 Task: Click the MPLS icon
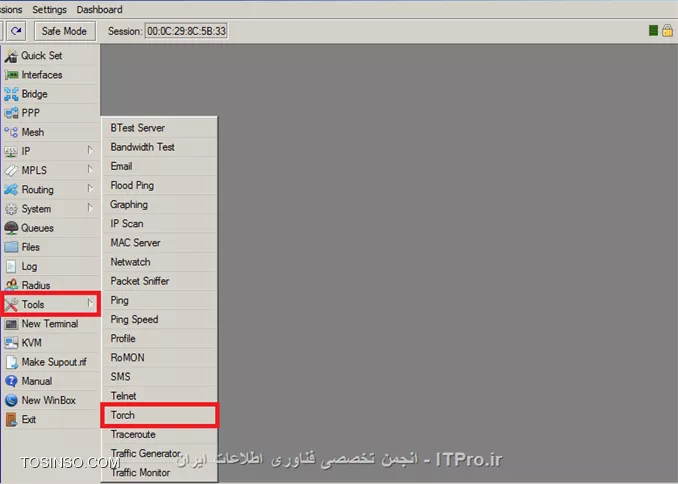click(11, 170)
